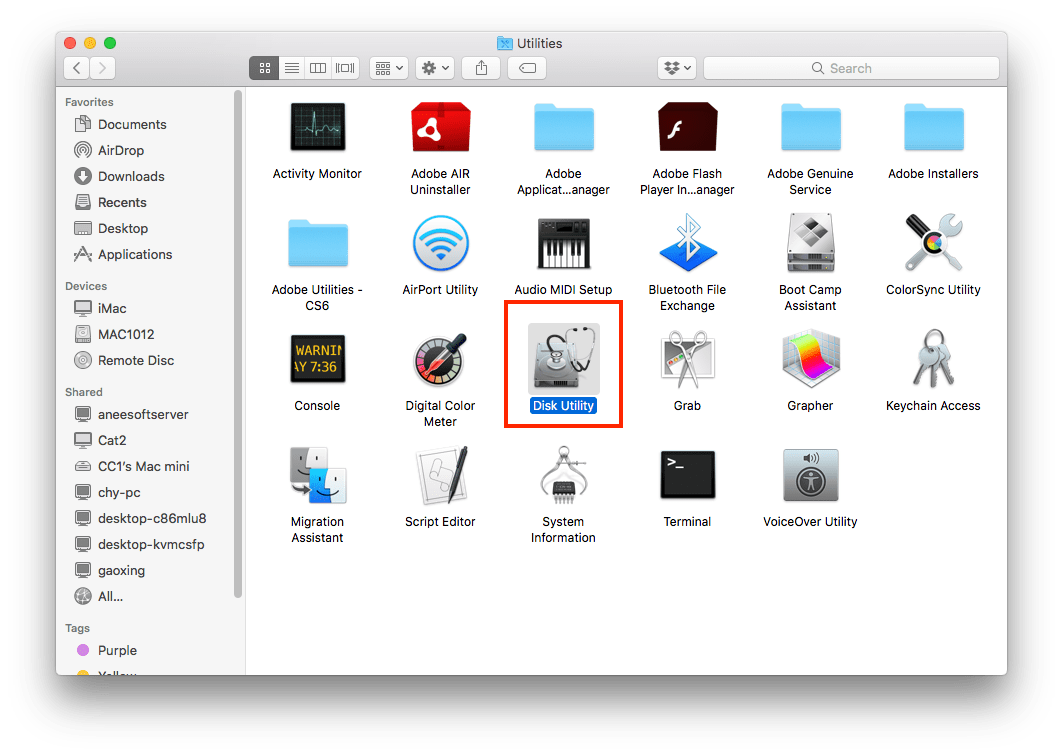Viewport: 1063px width, 755px height.
Task: Open Keychain Access
Action: tap(933, 359)
